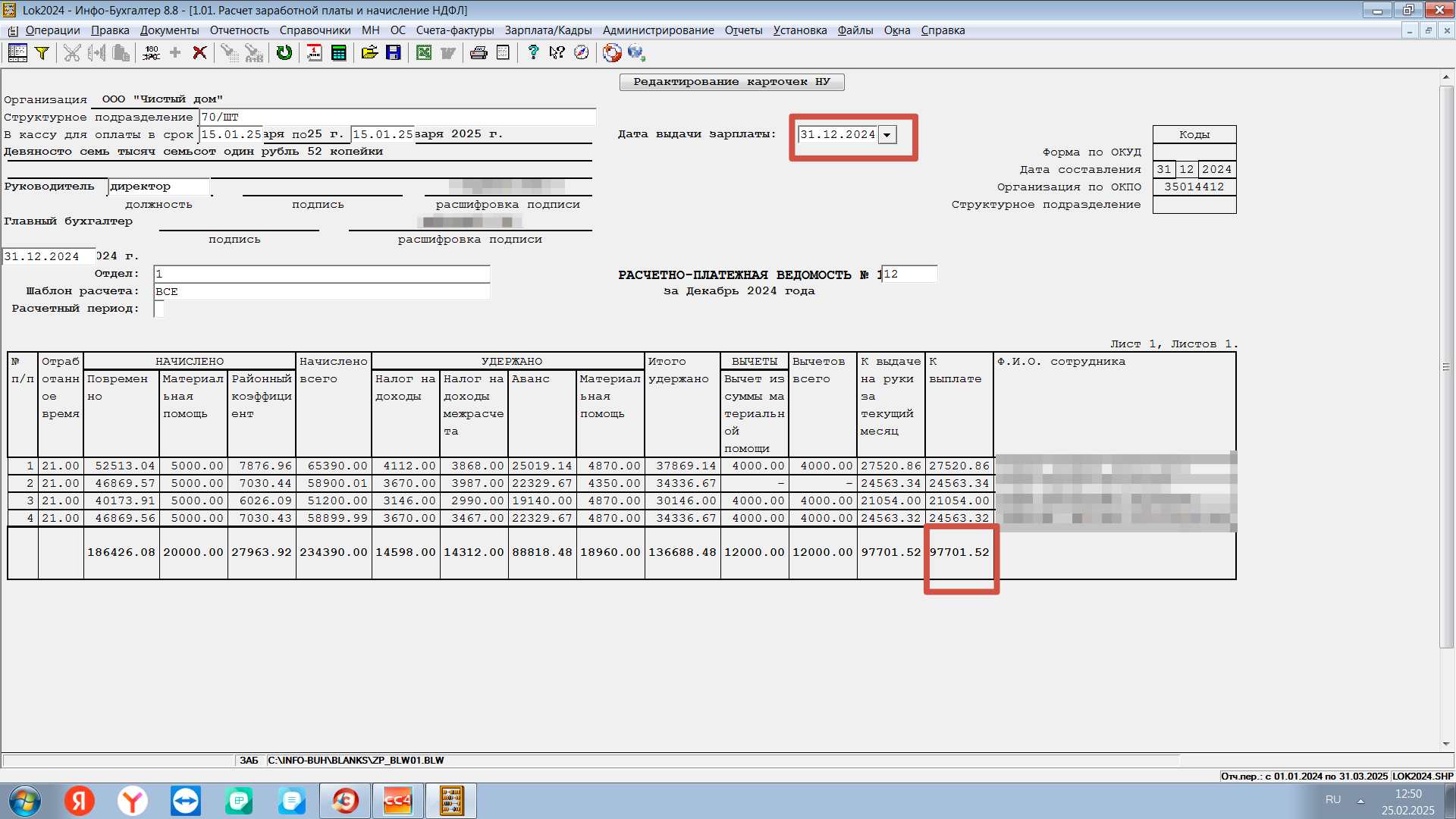Activate context help arrow-question icon
Screen dimensions: 1456x819
(557, 52)
